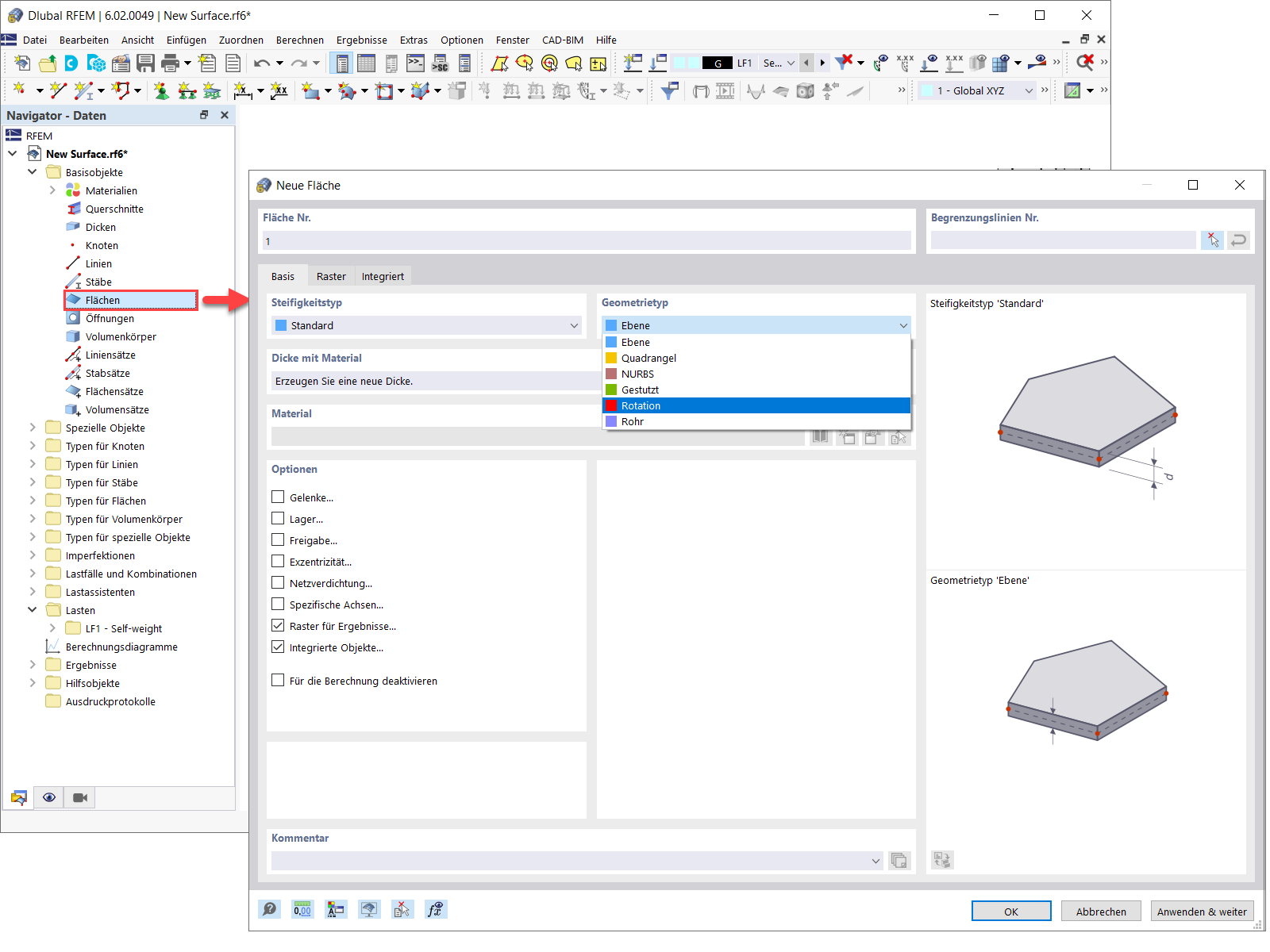Undo the last action
The height and width of the screenshot is (952, 1270).
coord(261,63)
